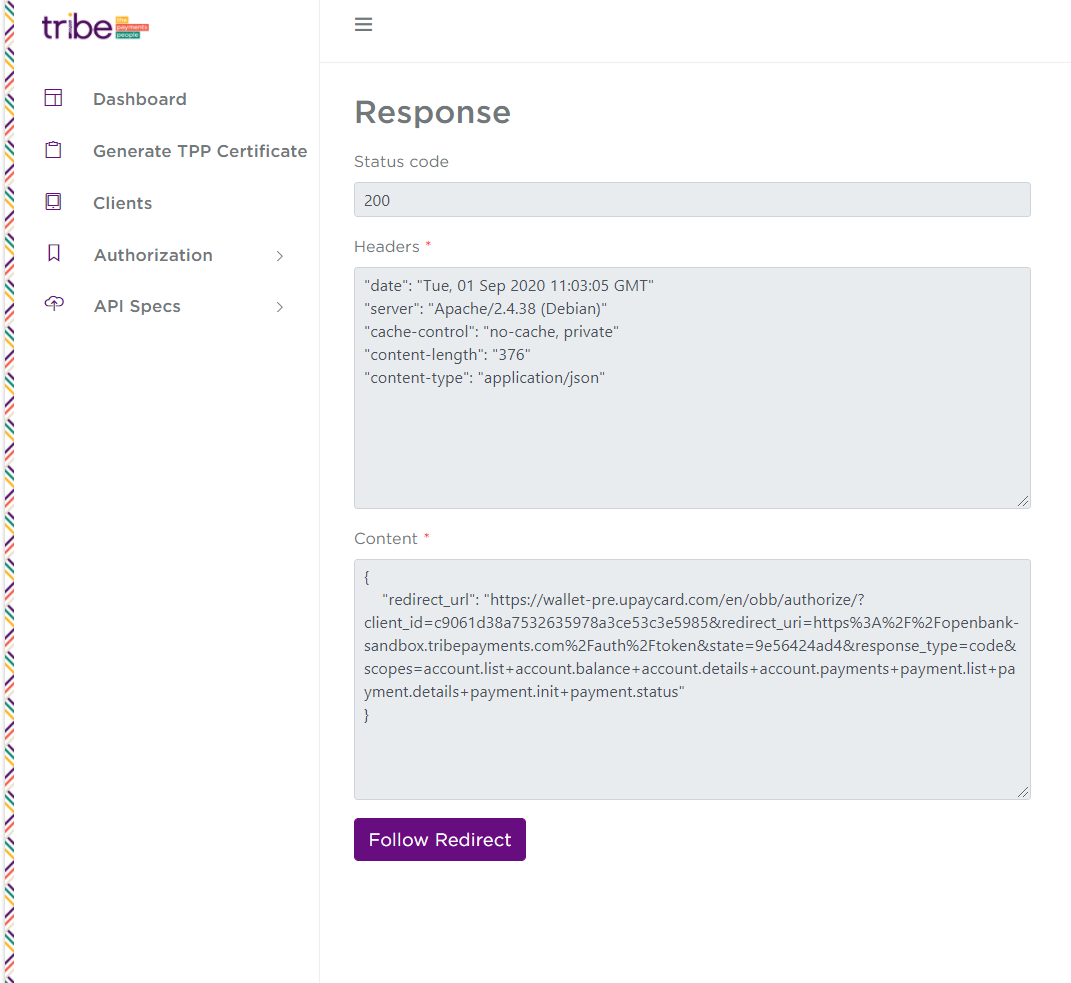Screen dimensions: 1071x983
Task: Click the Headers text area resize handle
Action: (x=1023, y=501)
